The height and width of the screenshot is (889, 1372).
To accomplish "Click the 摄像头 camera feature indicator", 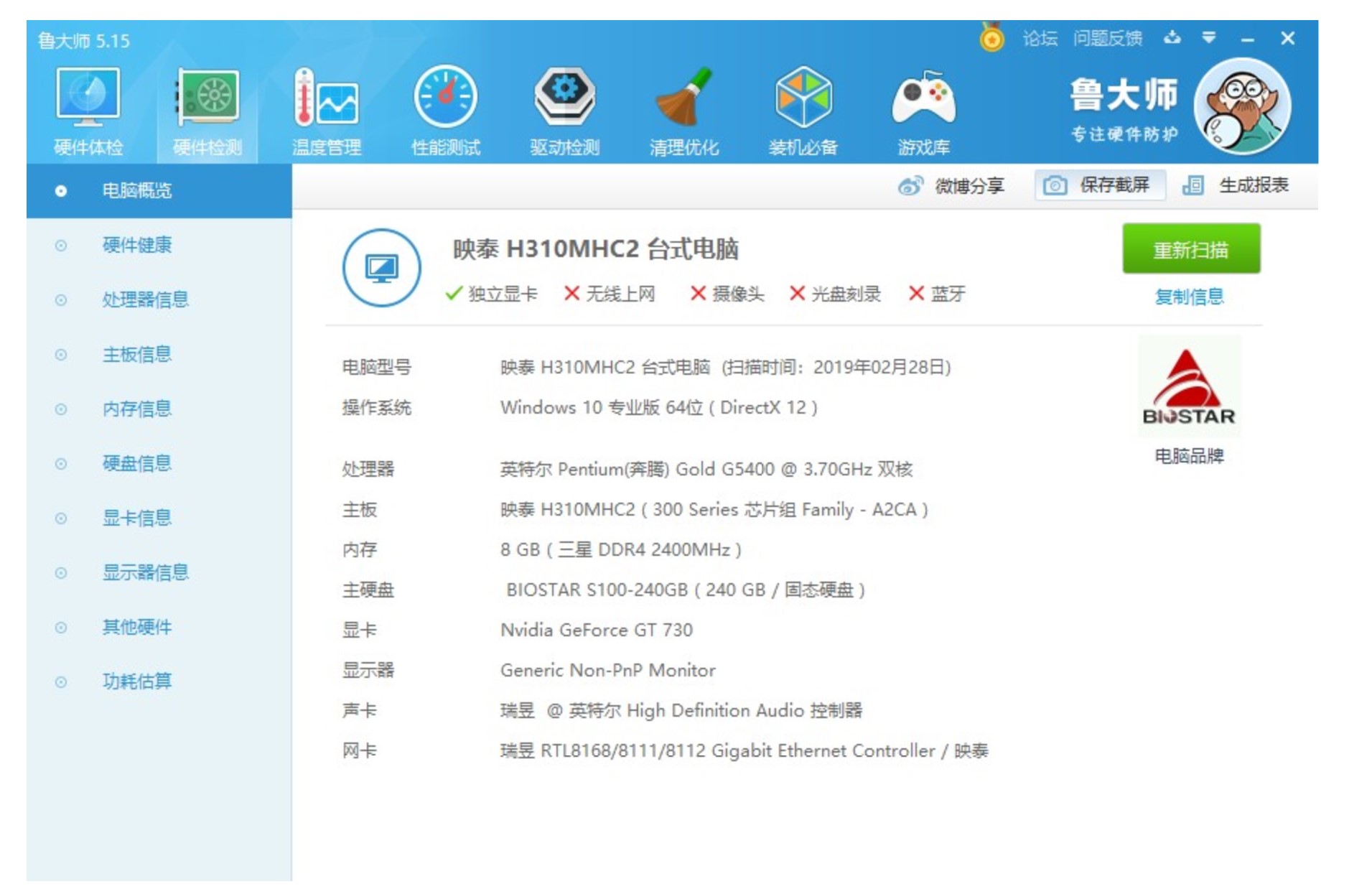I will 727,294.
